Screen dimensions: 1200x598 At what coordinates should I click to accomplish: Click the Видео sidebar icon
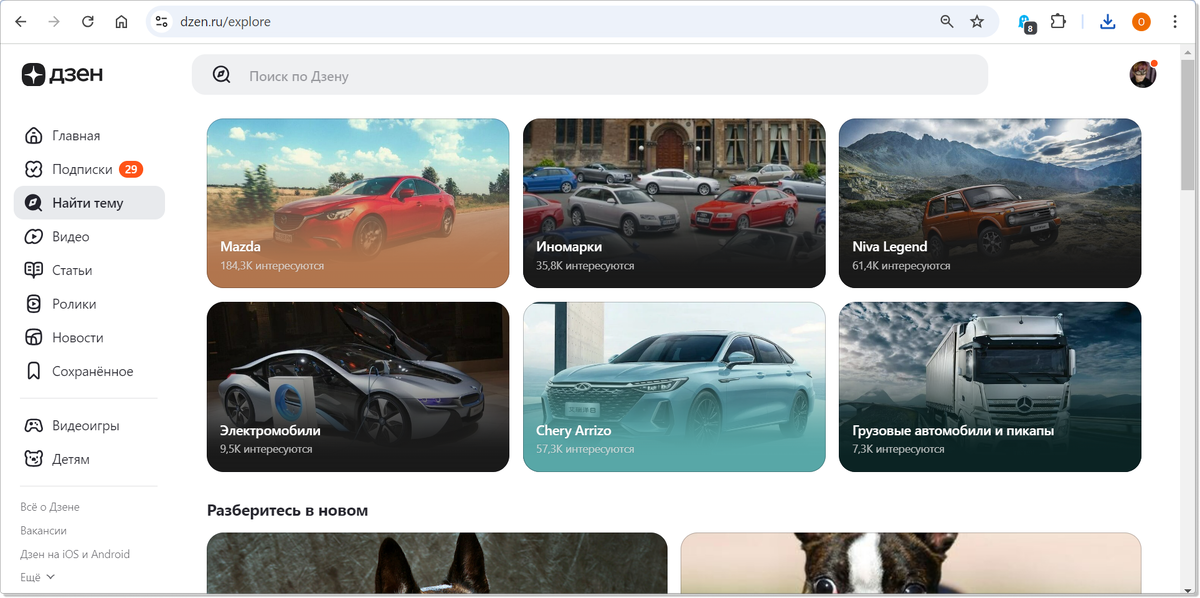point(34,237)
